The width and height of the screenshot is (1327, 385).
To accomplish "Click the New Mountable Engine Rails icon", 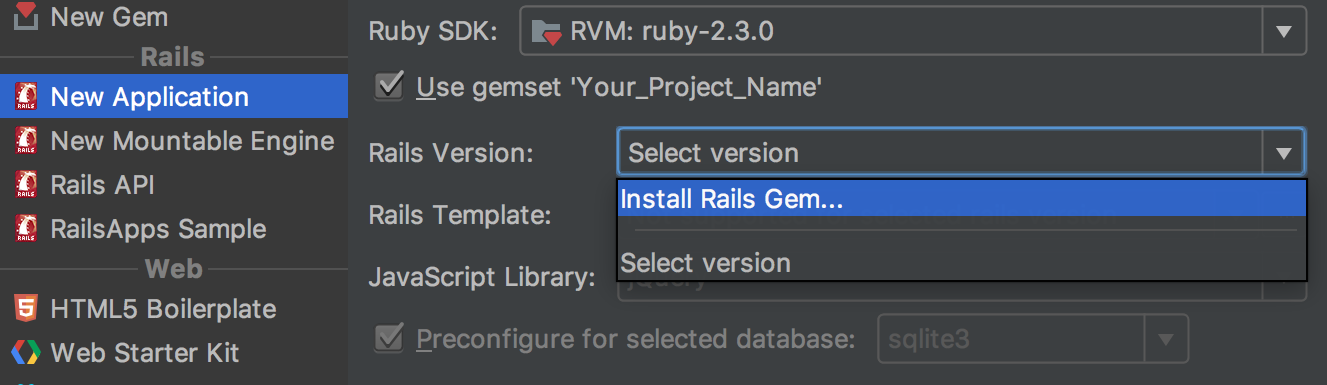I will 26,141.
